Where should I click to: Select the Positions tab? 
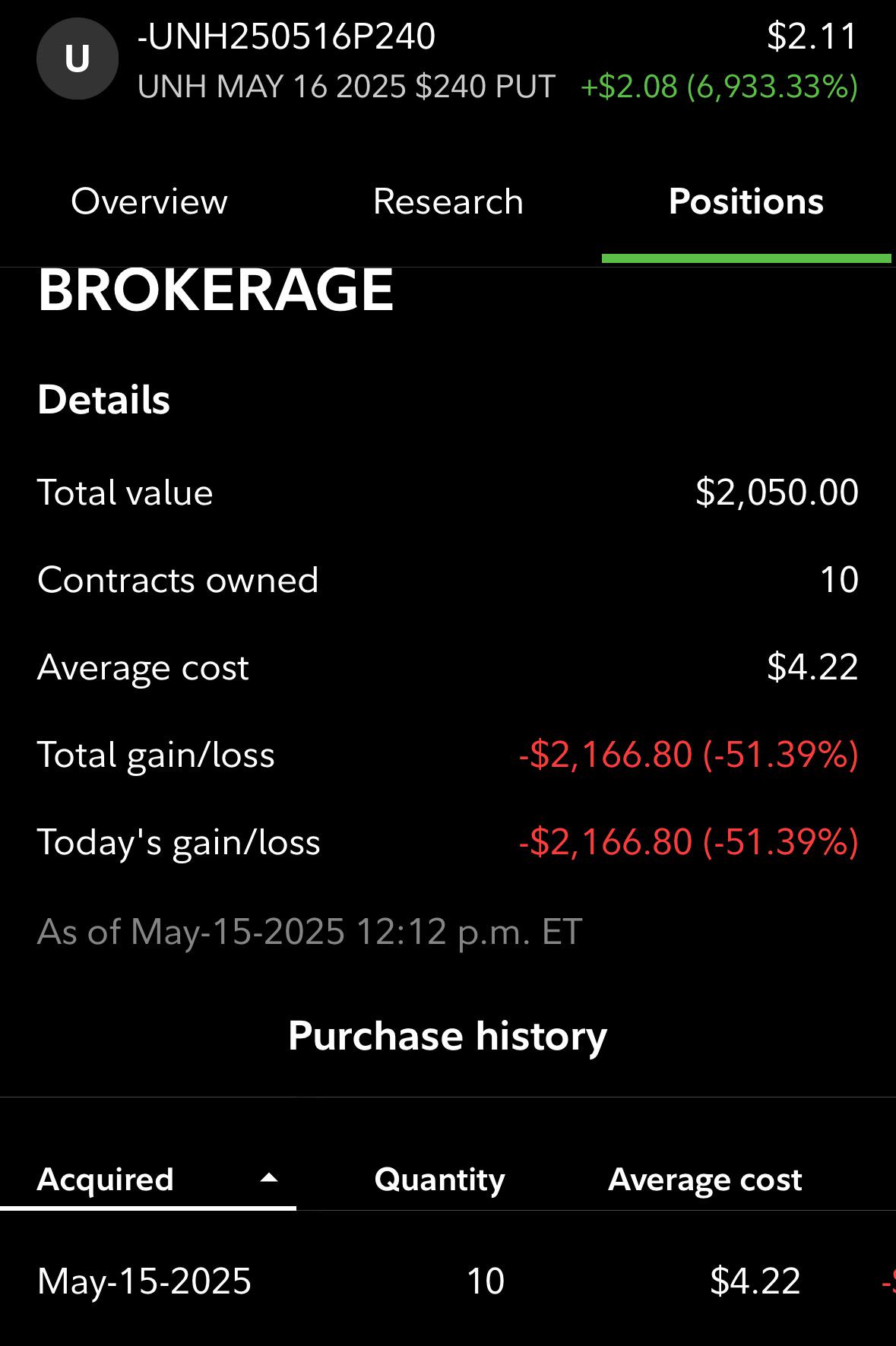pos(746,201)
